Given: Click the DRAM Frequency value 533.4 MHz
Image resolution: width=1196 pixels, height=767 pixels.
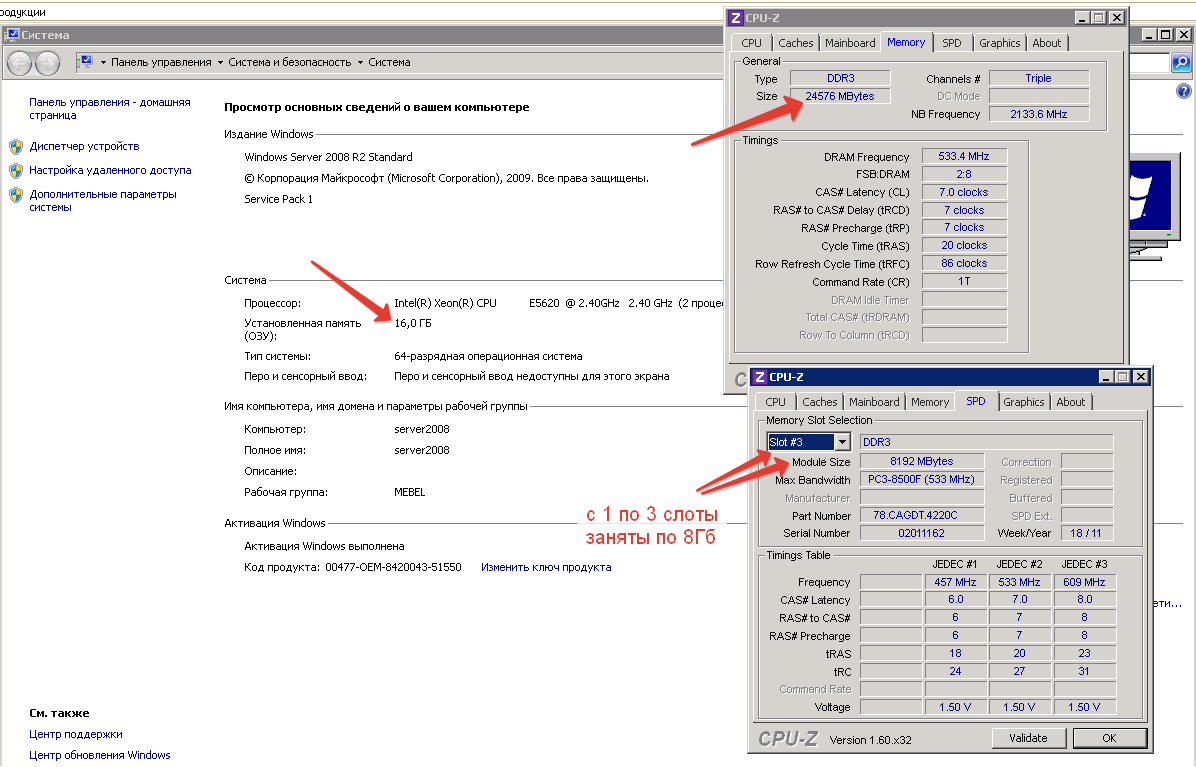Looking at the screenshot, I should click(x=964, y=156).
